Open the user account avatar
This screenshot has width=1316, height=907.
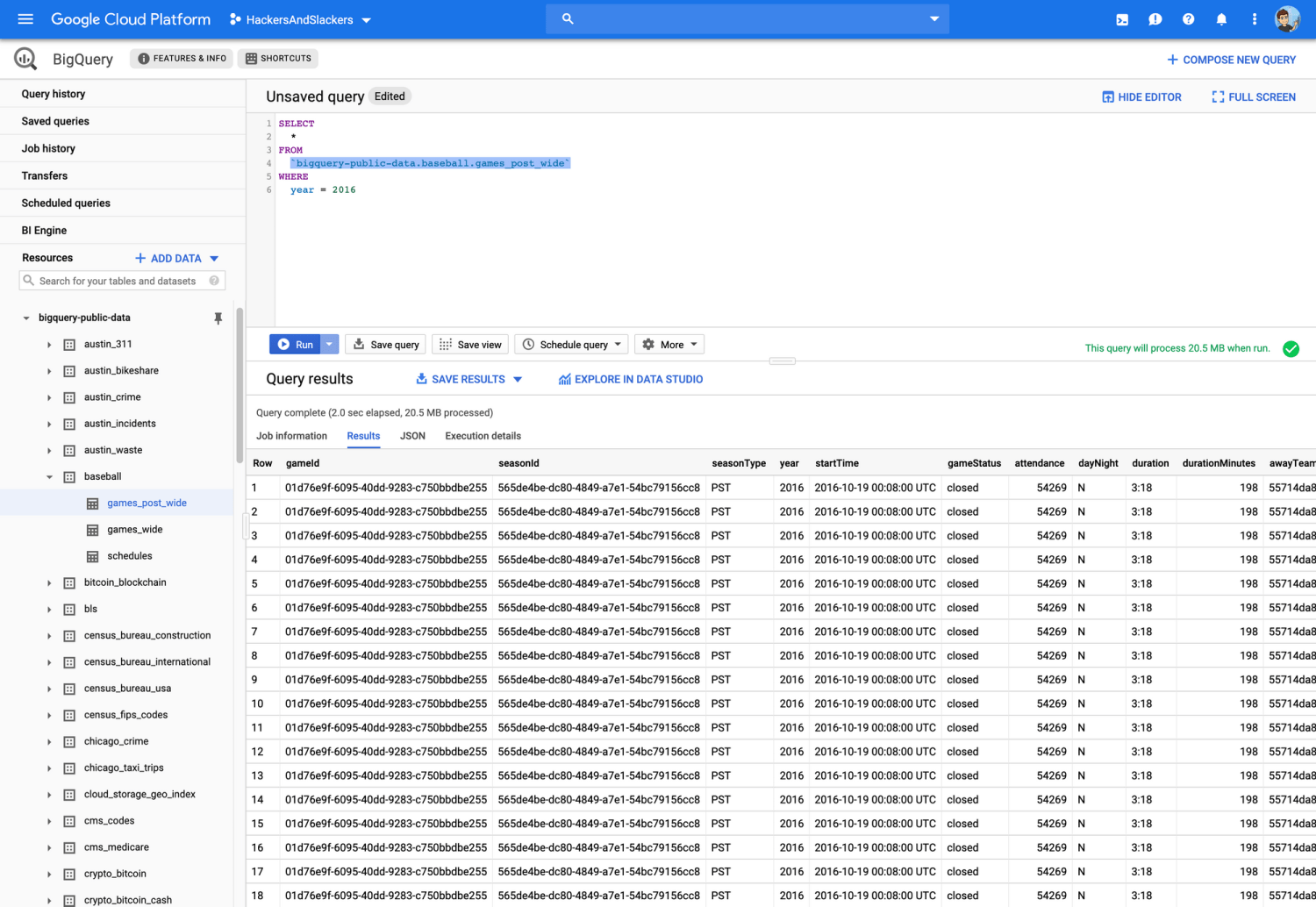(x=1287, y=19)
